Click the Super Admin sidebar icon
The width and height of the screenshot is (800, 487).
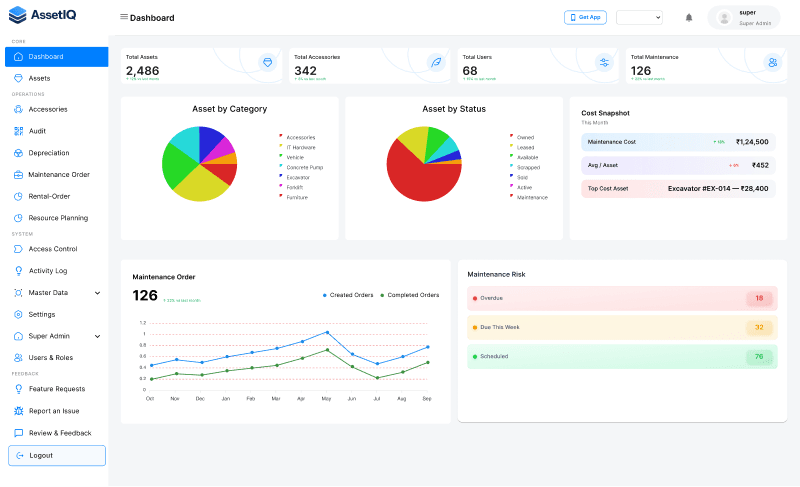18,336
